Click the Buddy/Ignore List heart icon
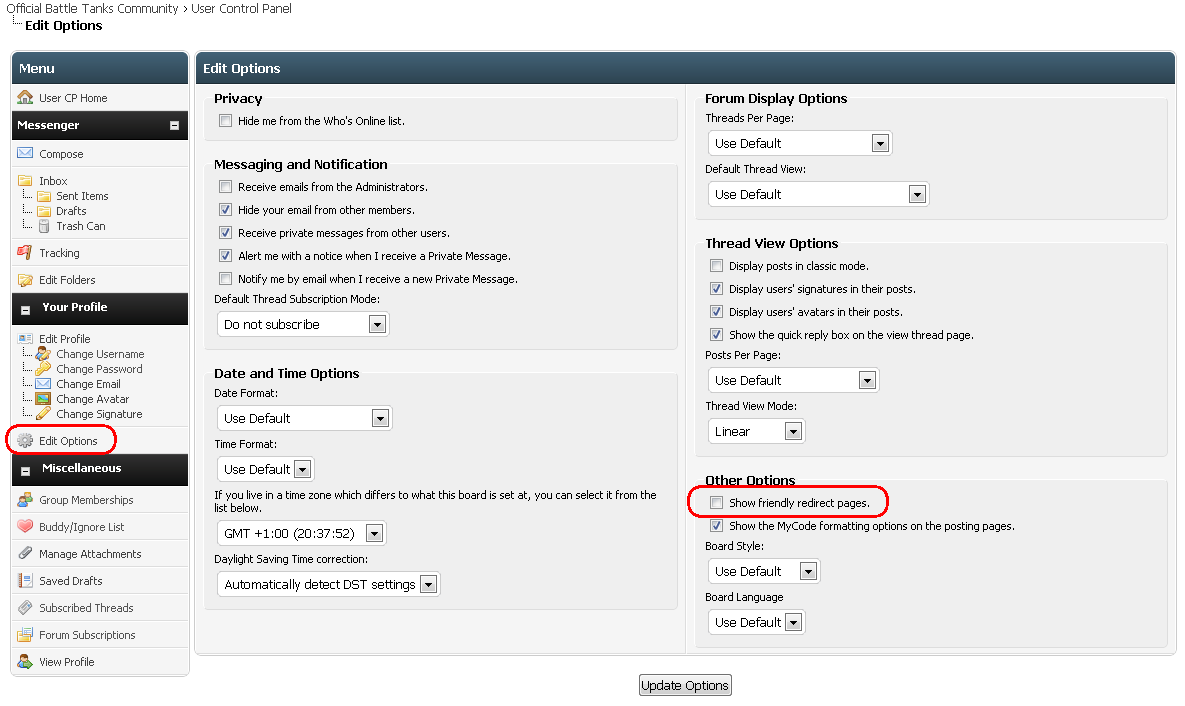The height and width of the screenshot is (706, 1185). click(25, 527)
